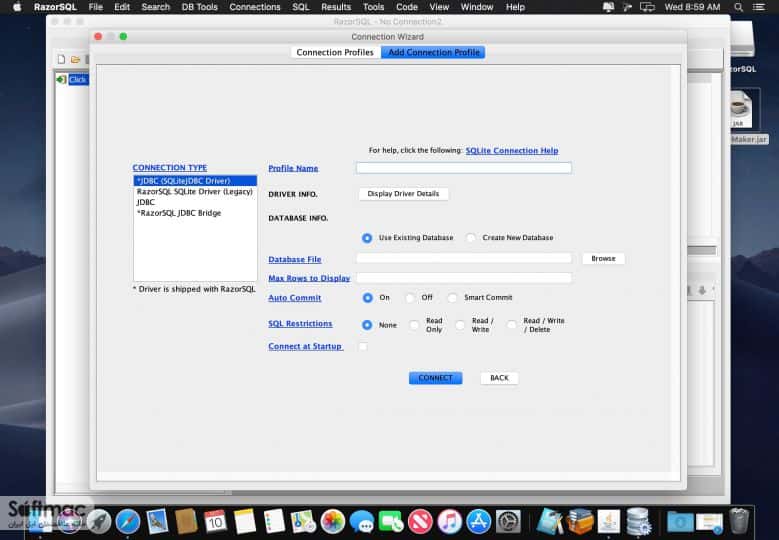
Task: Open Spotlight search in menu bar
Action: click(x=739, y=7)
